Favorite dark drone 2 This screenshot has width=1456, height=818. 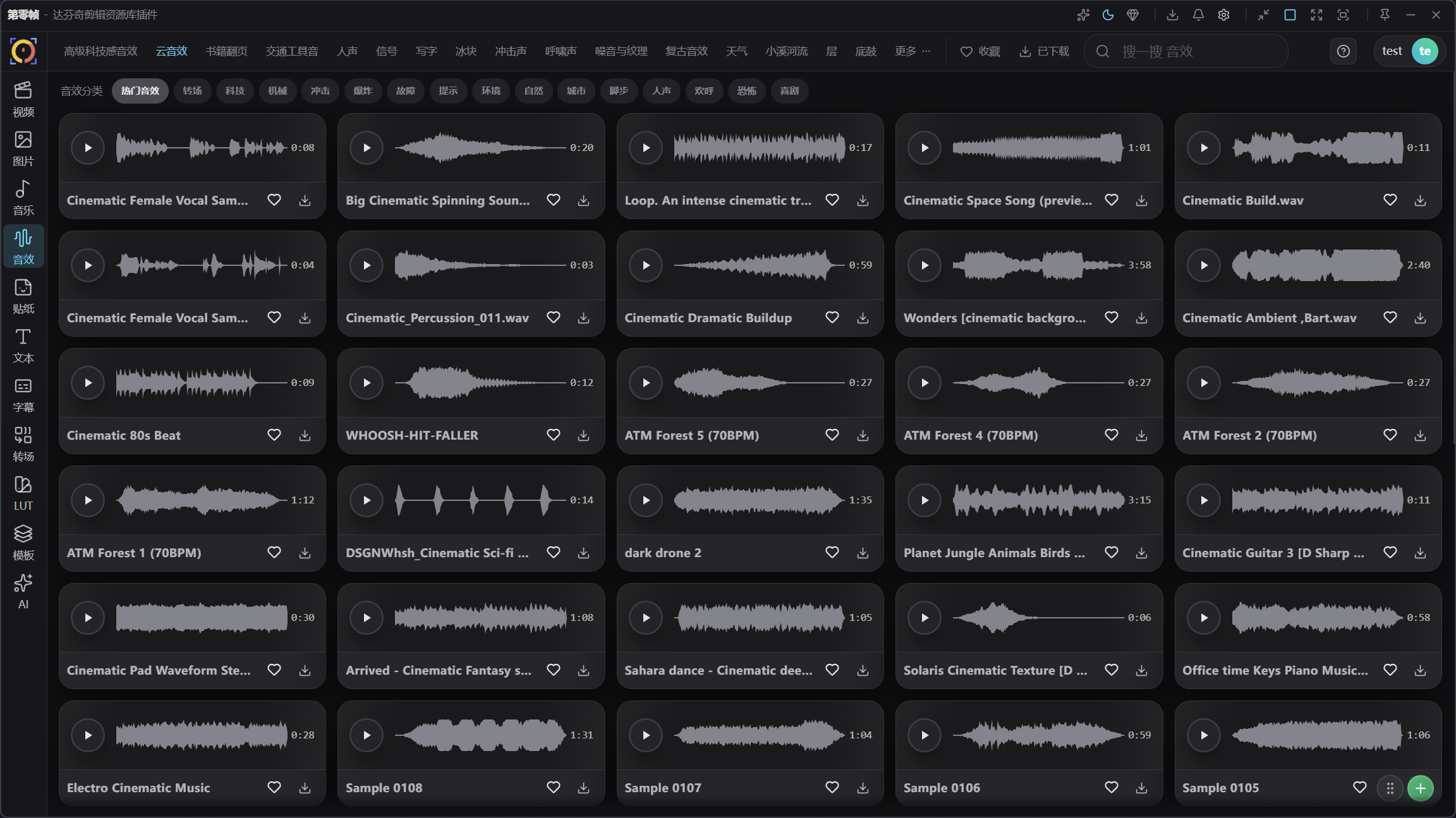click(832, 553)
